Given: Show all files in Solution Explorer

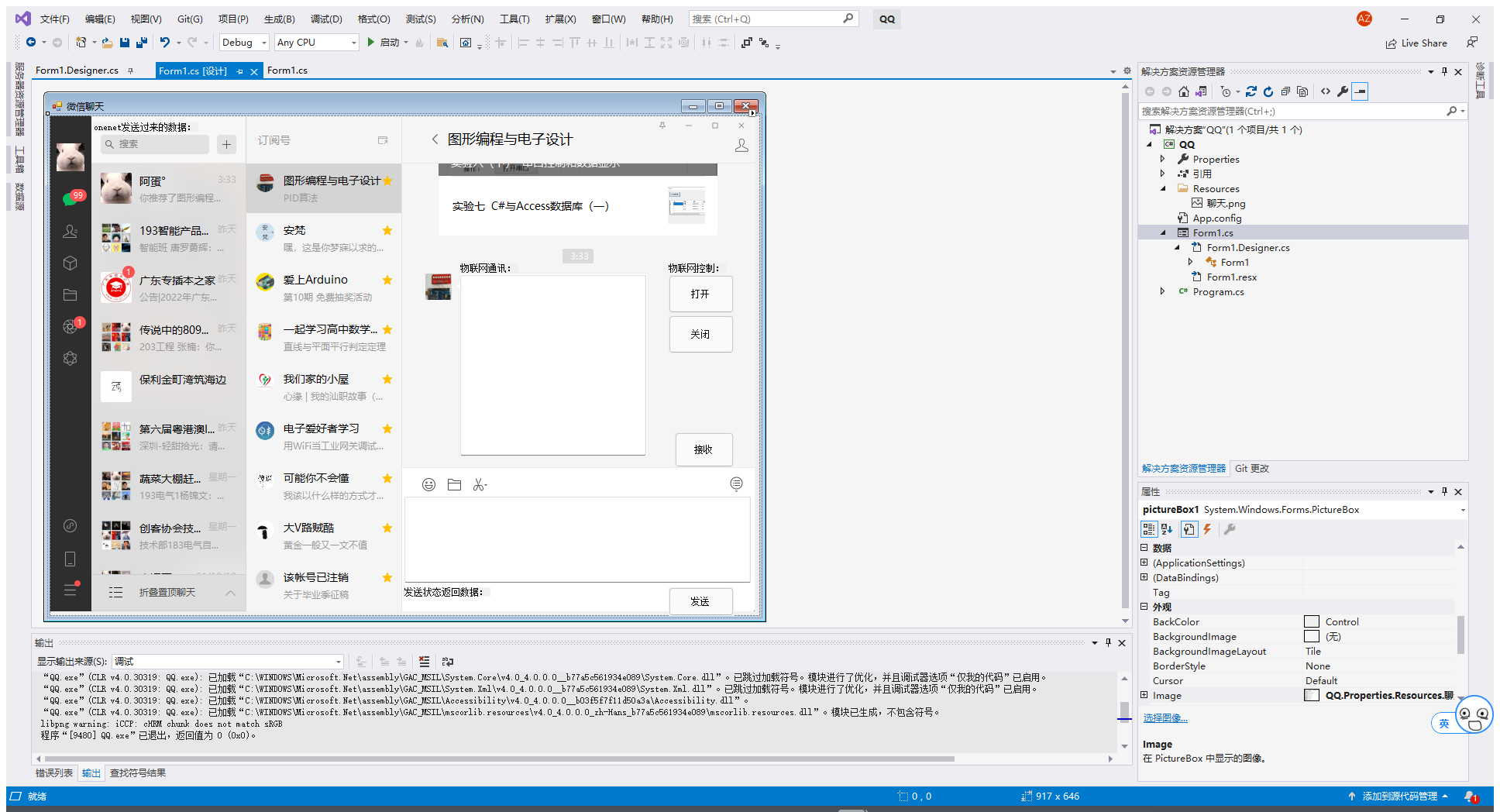Looking at the screenshot, I should tap(1302, 91).
